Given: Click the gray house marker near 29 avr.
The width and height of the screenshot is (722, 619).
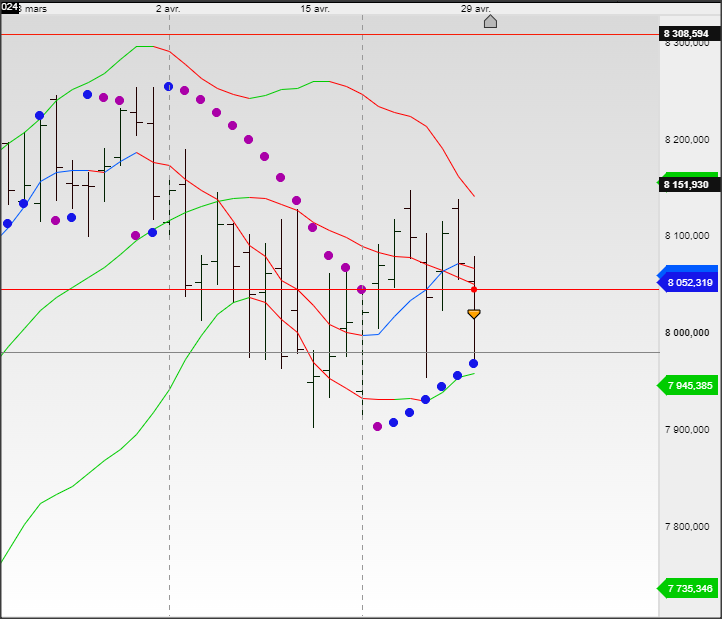Looking at the screenshot, I should tap(490, 22).
